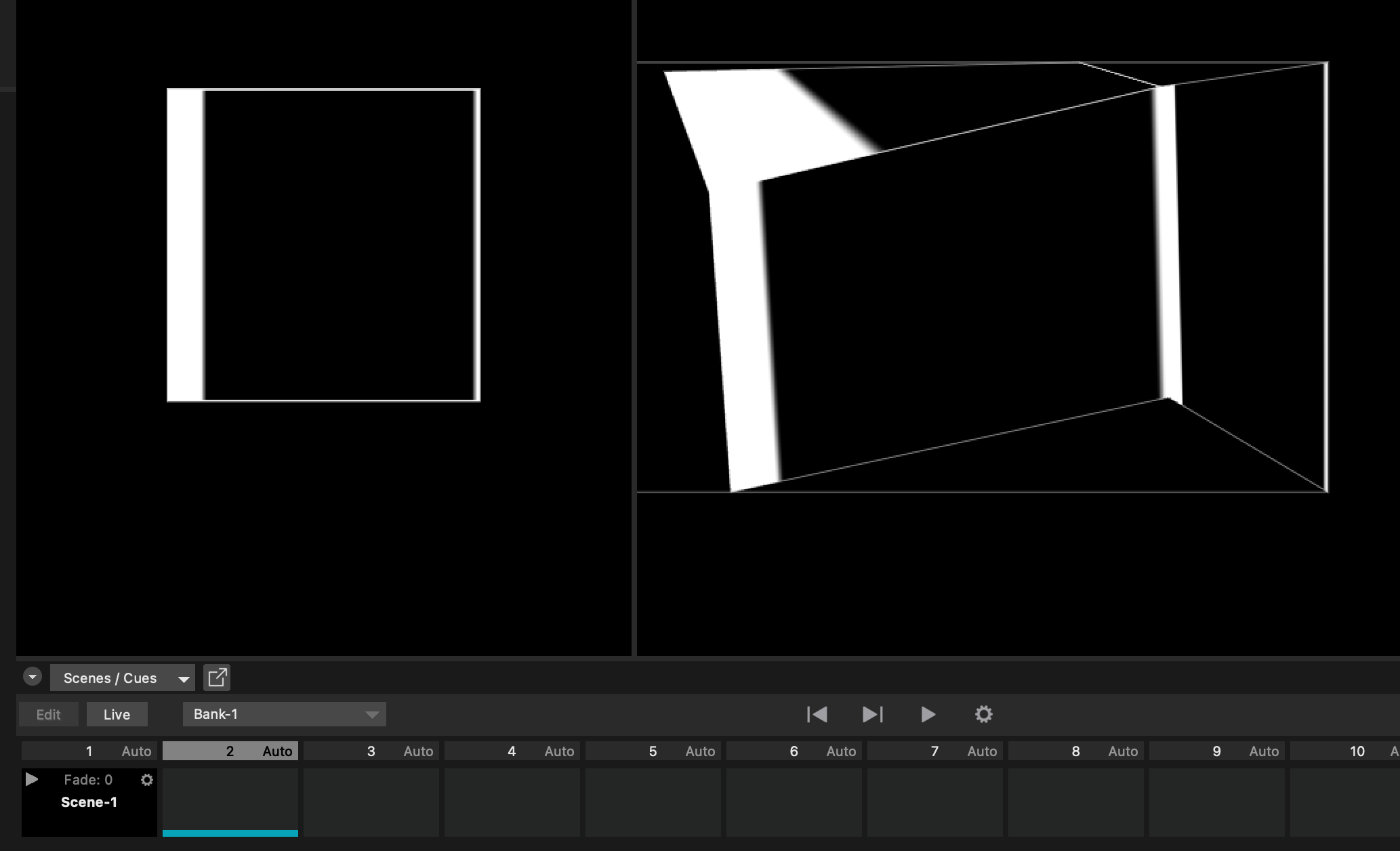Trigger Scene-1 play arrow
The width and height of the screenshot is (1400, 851).
pos(32,779)
